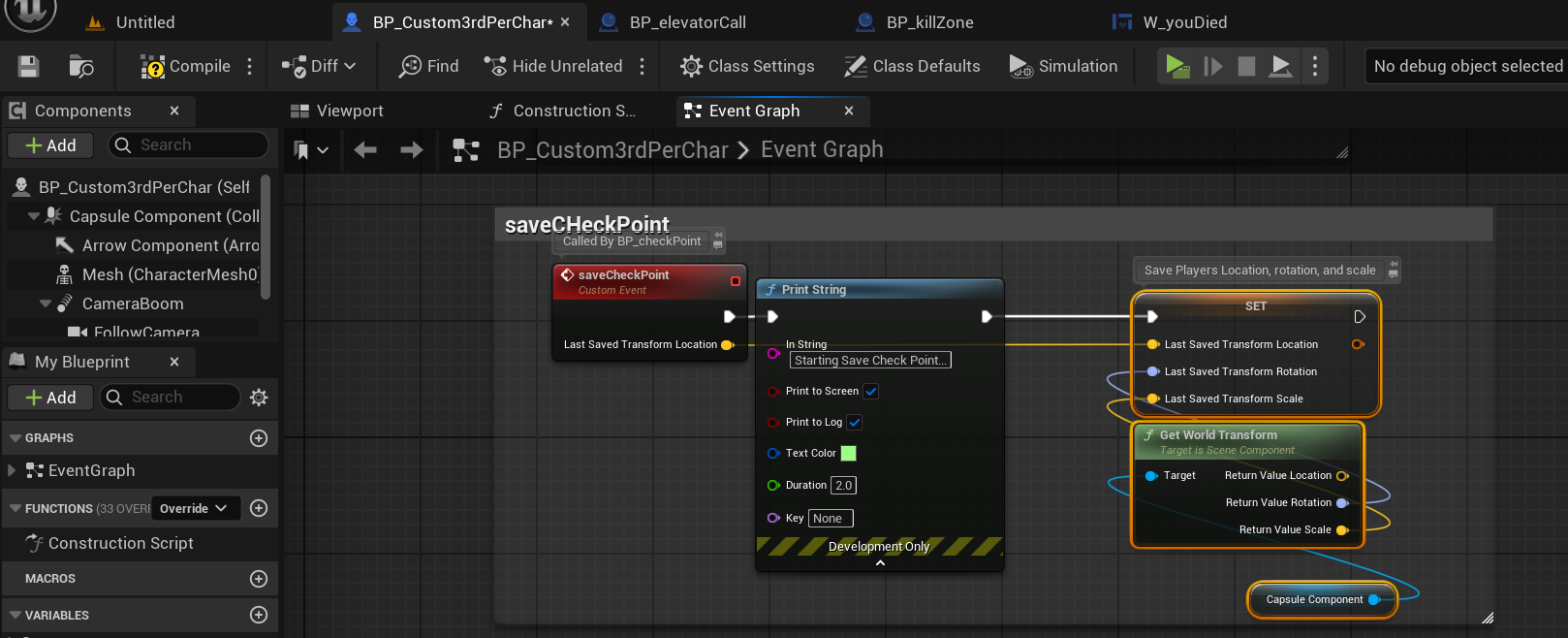The height and width of the screenshot is (638, 1568).
Task: Open the BP_killZone tab
Action: click(928, 22)
